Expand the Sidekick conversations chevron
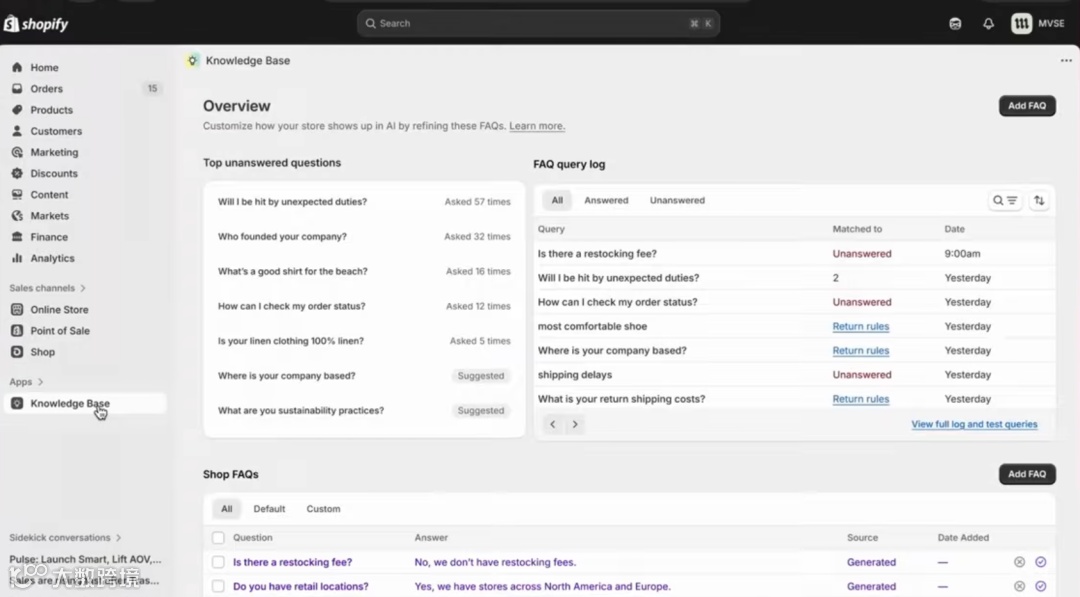Image resolution: width=1080 pixels, height=597 pixels. tap(118, 538)
